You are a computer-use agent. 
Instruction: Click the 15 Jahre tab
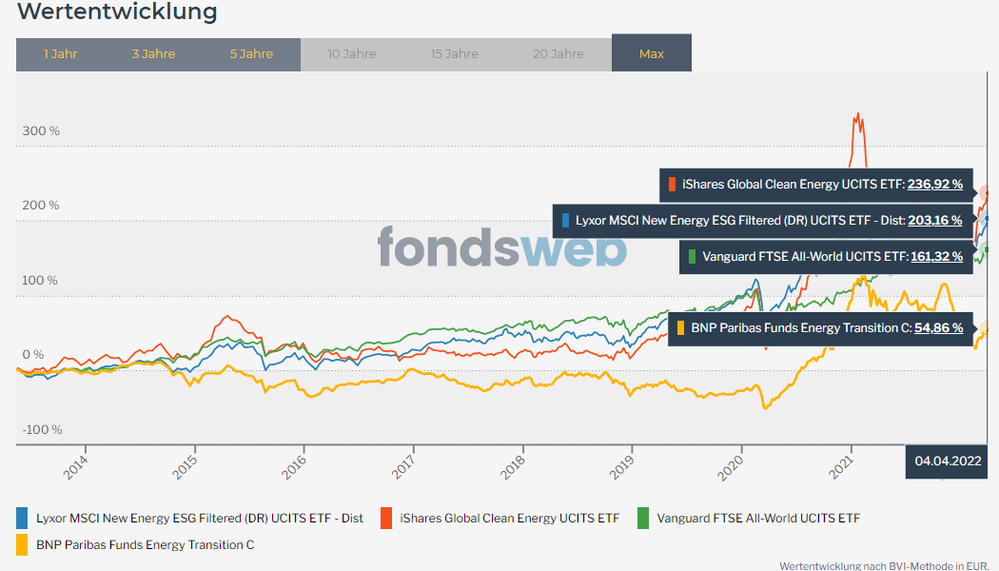pos(456,54)
